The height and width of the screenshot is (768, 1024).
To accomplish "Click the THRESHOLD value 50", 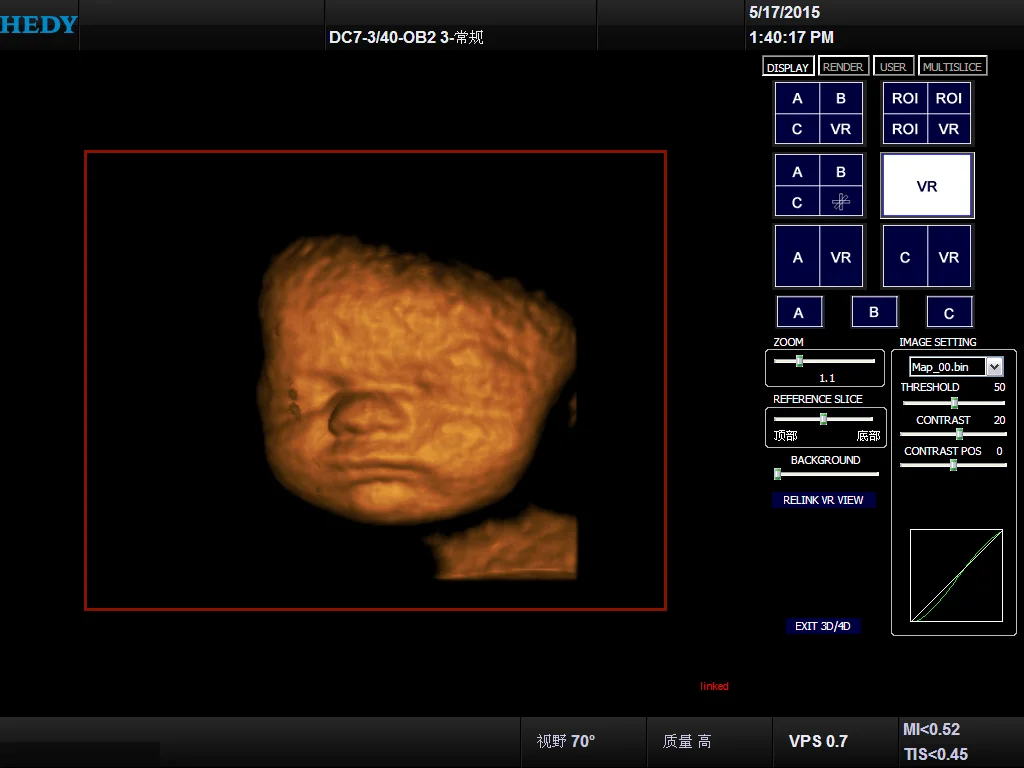I will (999, 387).
